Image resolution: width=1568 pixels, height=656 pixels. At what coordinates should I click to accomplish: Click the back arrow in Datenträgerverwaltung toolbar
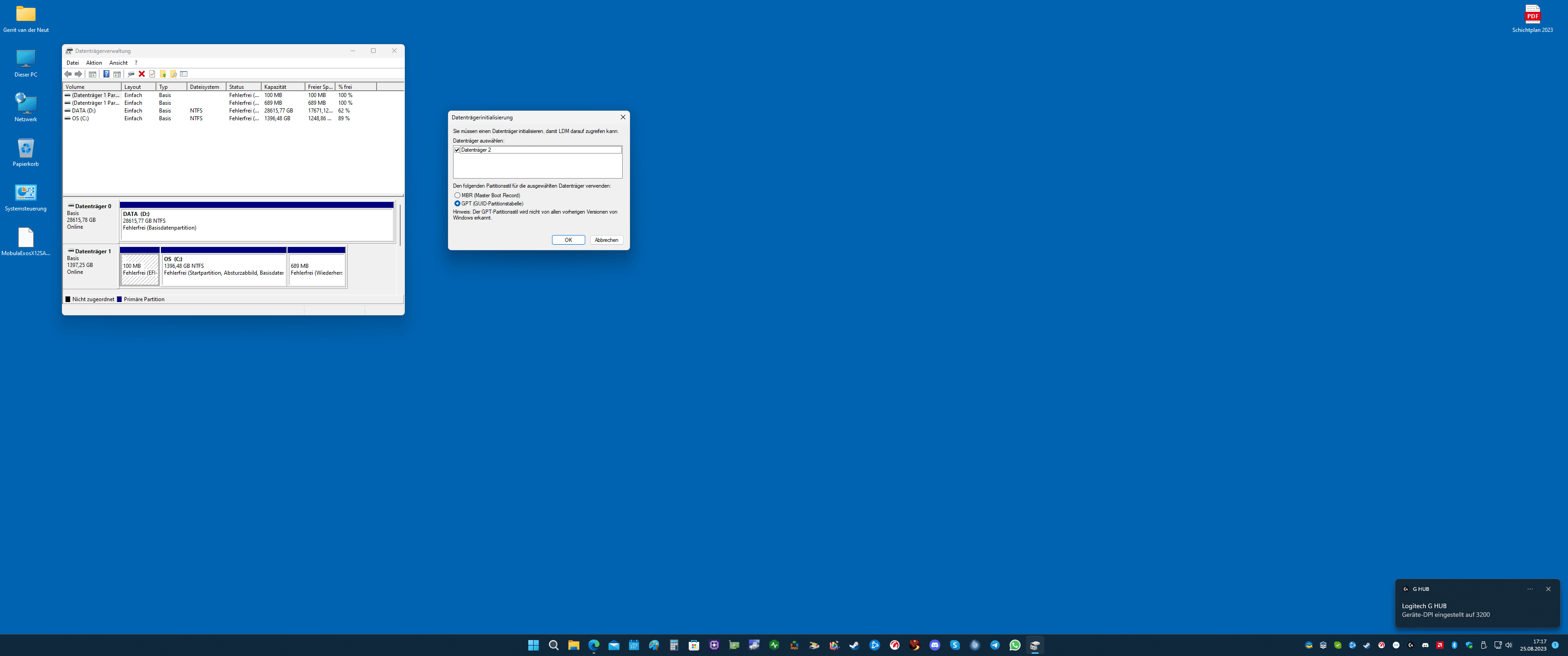(68, 74)
